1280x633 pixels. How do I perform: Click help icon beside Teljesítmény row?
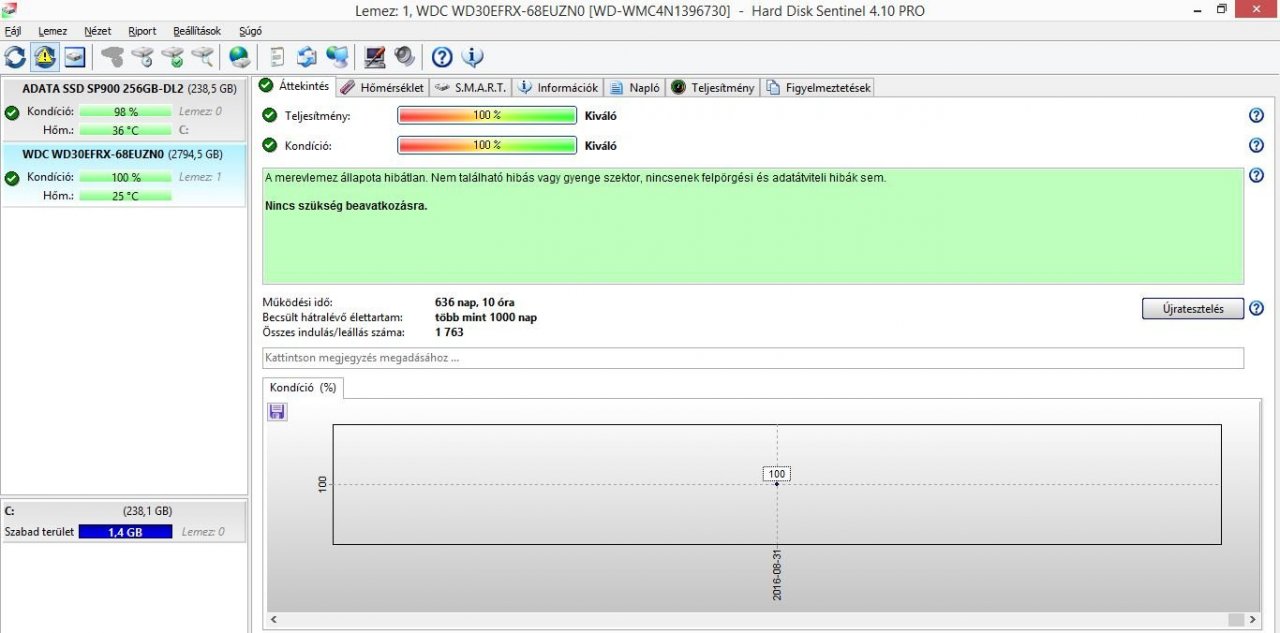tap(1257, 115)
